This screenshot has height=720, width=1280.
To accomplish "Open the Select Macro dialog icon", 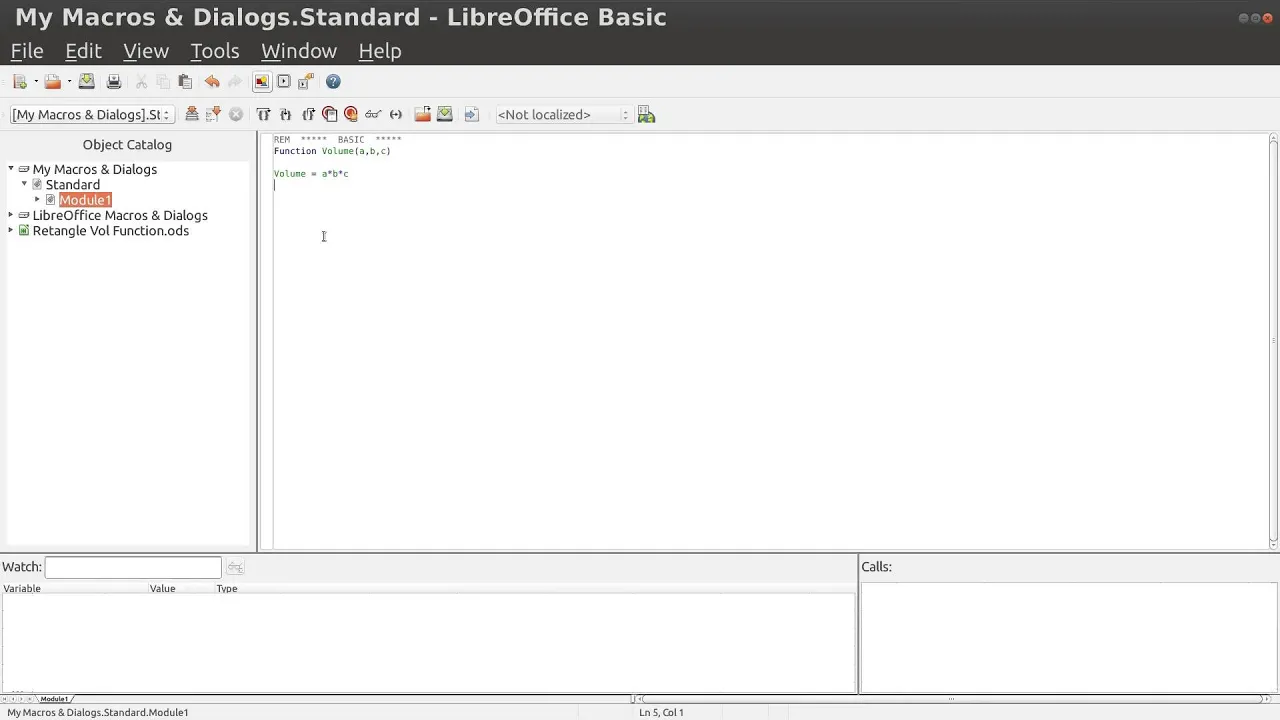I will point(284,82).
